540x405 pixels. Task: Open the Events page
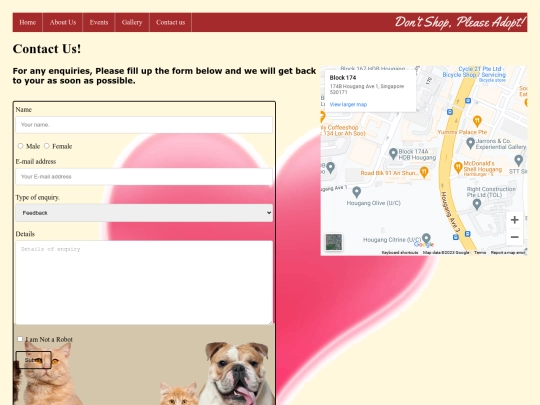pos(99,22)
